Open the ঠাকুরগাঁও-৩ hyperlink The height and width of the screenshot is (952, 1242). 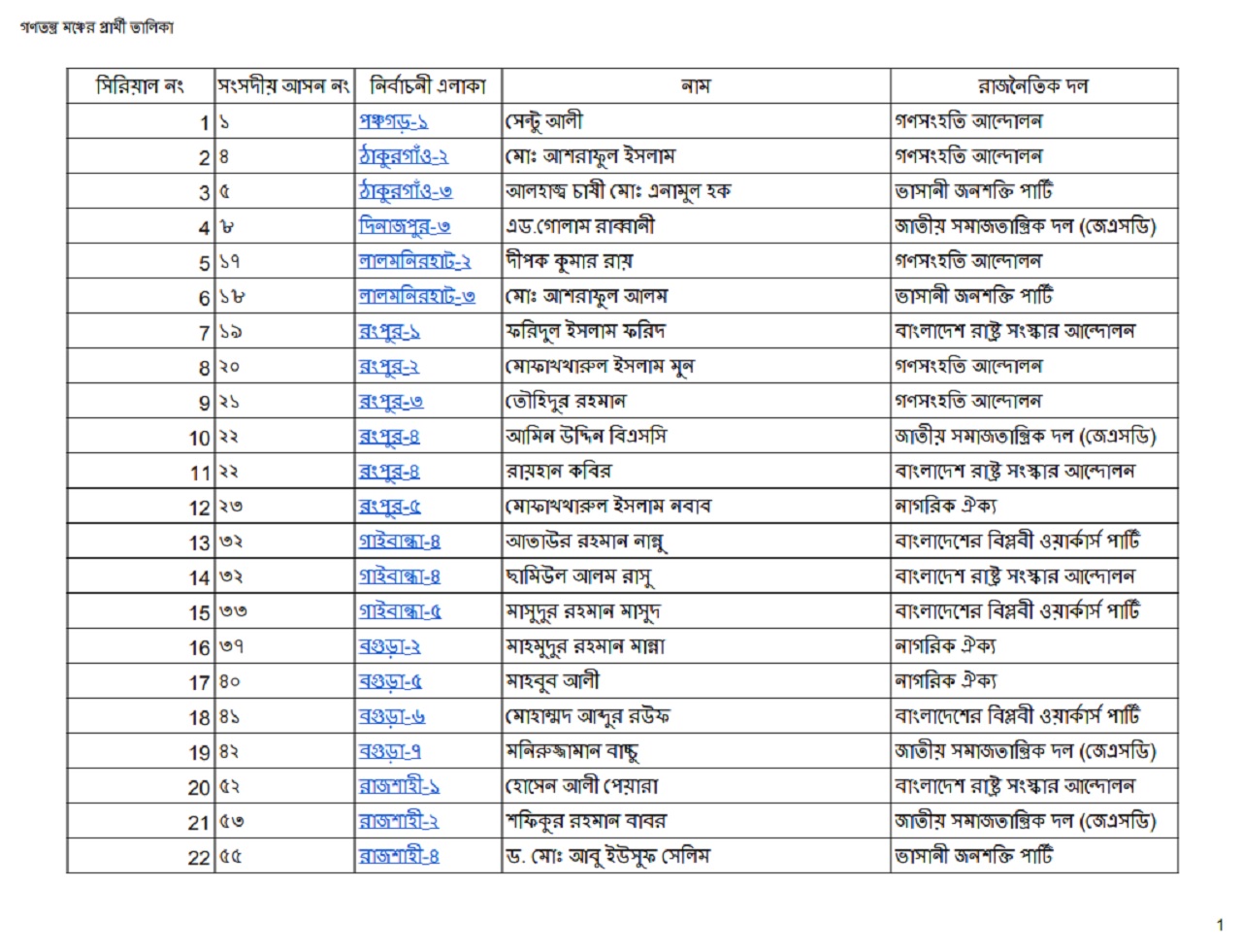pyautogui.click(x=405, y=192)
